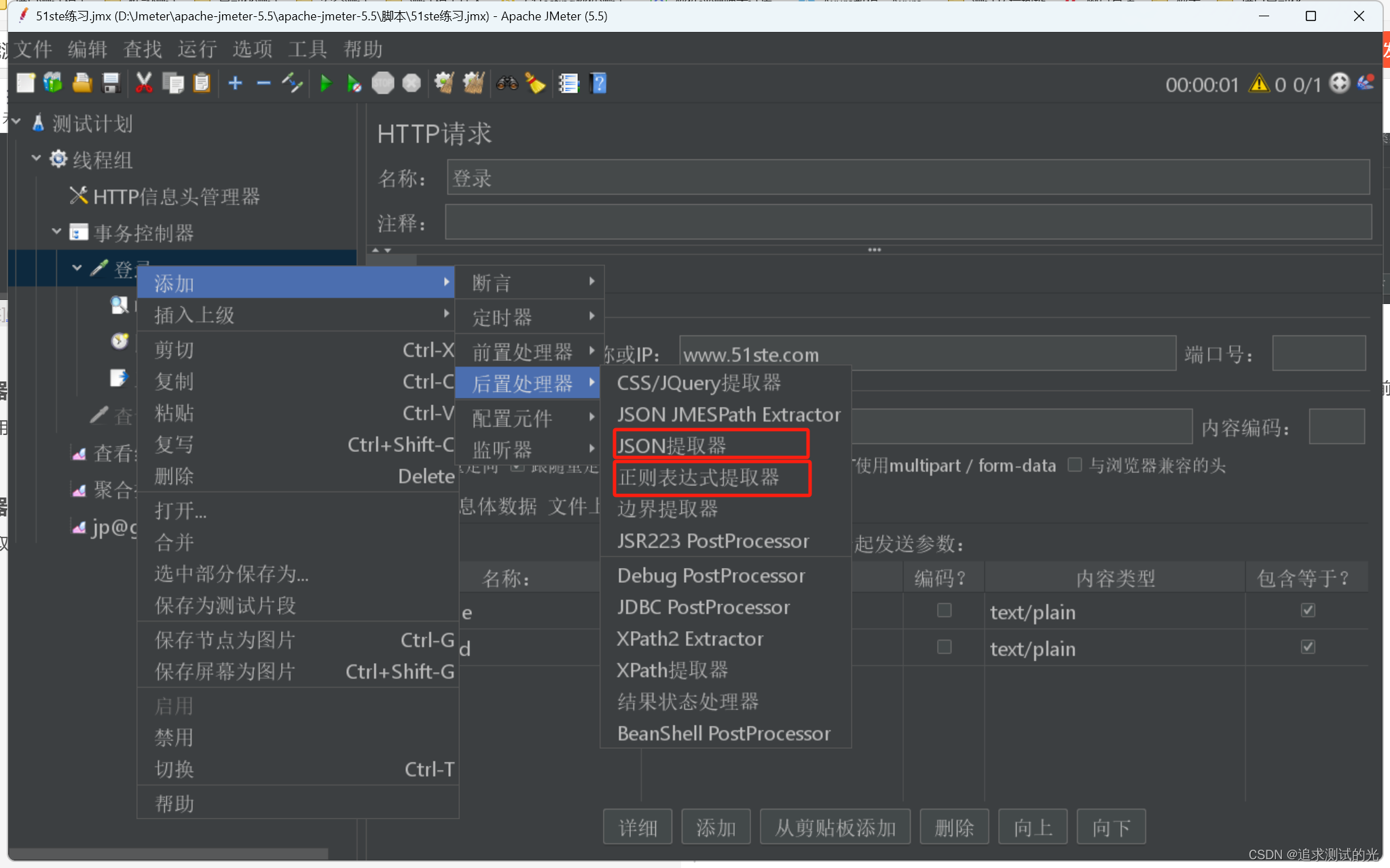
Task: Open the 配置元件 submenu
Action: 529,418
